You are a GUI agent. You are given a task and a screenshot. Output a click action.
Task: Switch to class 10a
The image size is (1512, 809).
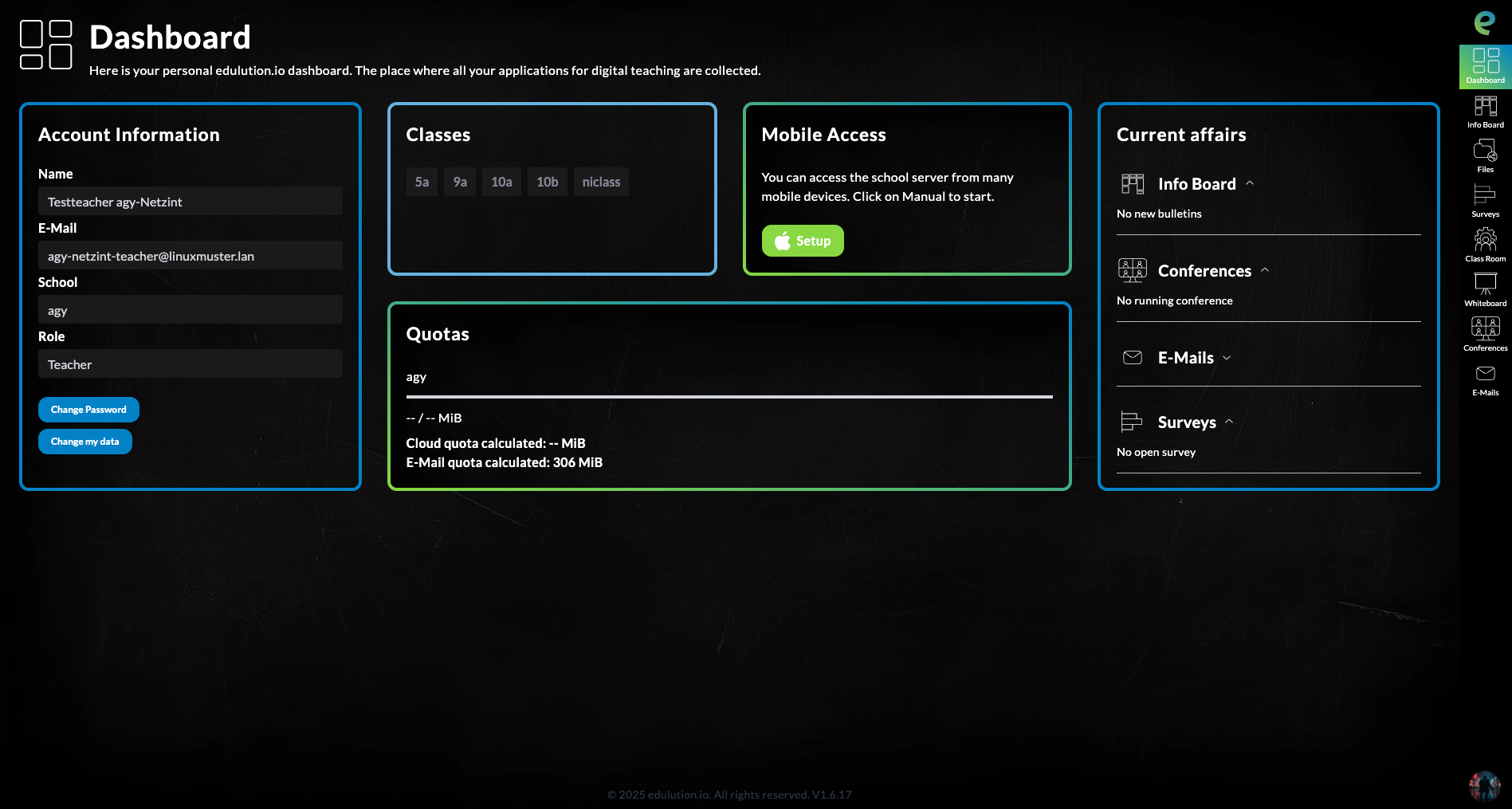pyautogui.click(x=501, y=181)
